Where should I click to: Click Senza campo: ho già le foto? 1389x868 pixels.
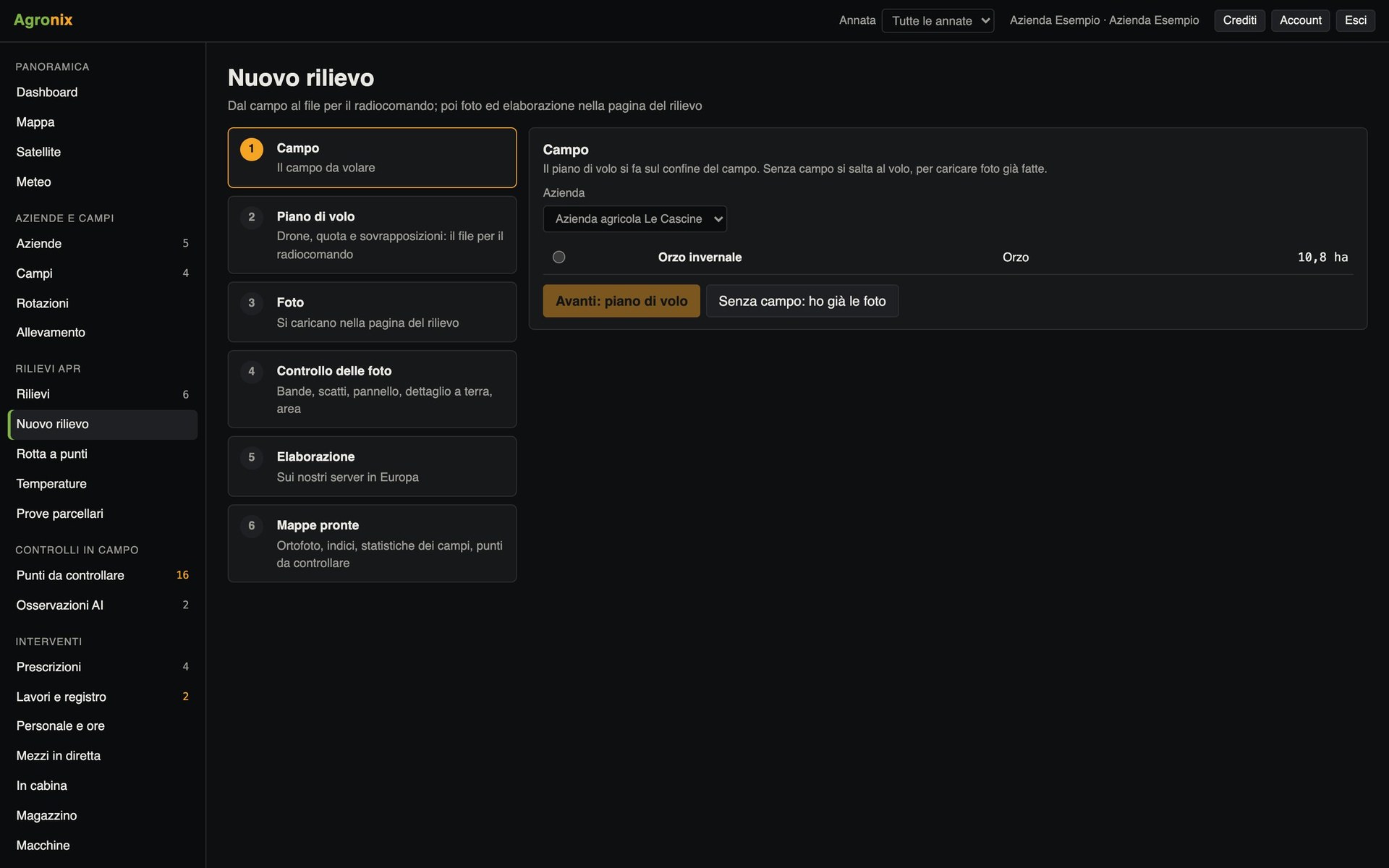(x=802, y=301)
